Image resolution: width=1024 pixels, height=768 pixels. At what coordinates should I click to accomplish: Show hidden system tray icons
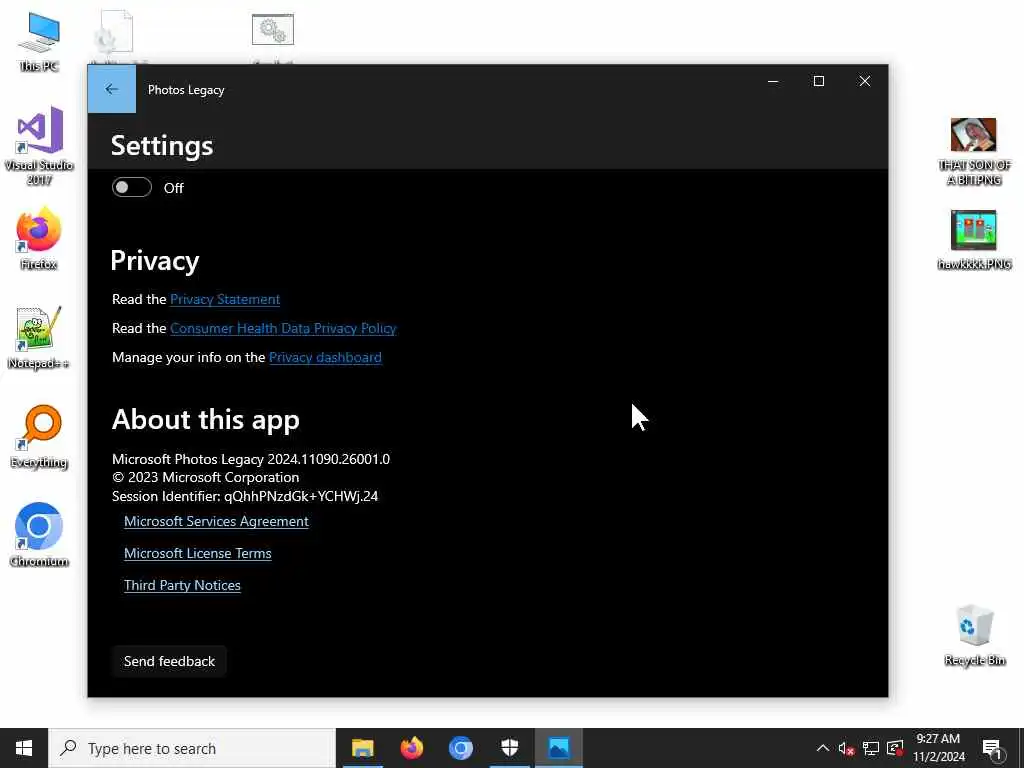pyautogui.click(x=823, y=748)
